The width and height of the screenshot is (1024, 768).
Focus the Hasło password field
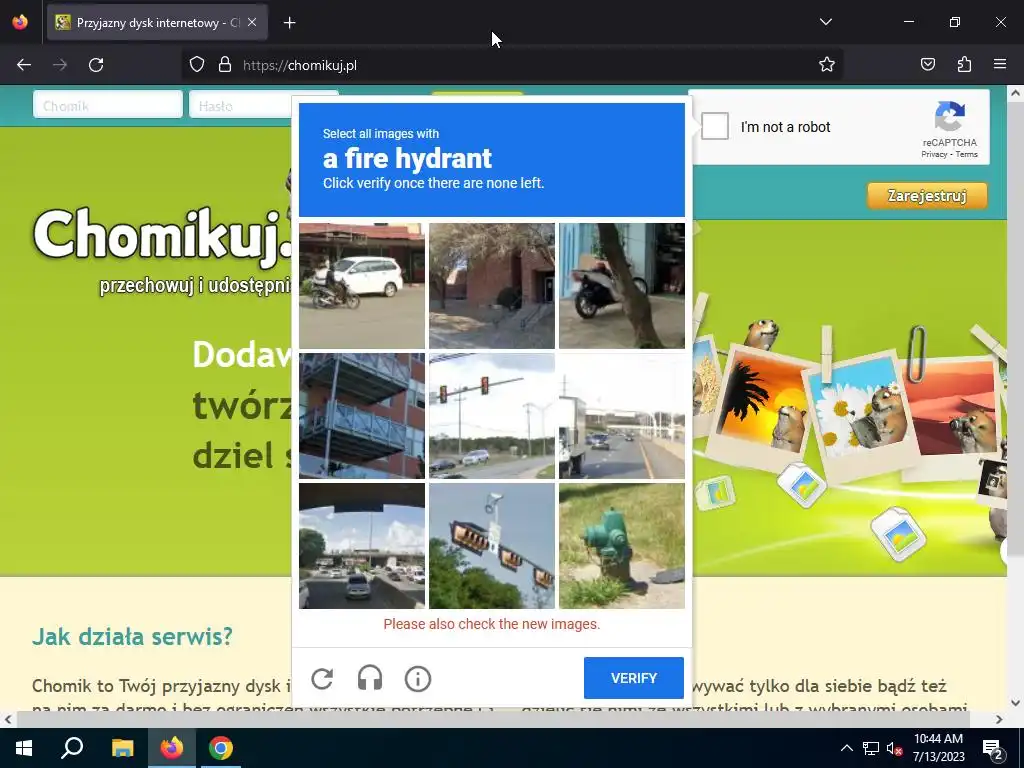click(240, 105)
